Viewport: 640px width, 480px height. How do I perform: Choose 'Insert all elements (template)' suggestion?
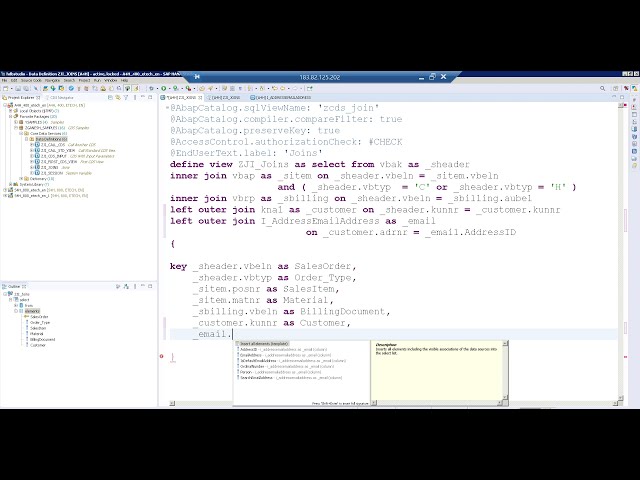(x=264, y=344)
